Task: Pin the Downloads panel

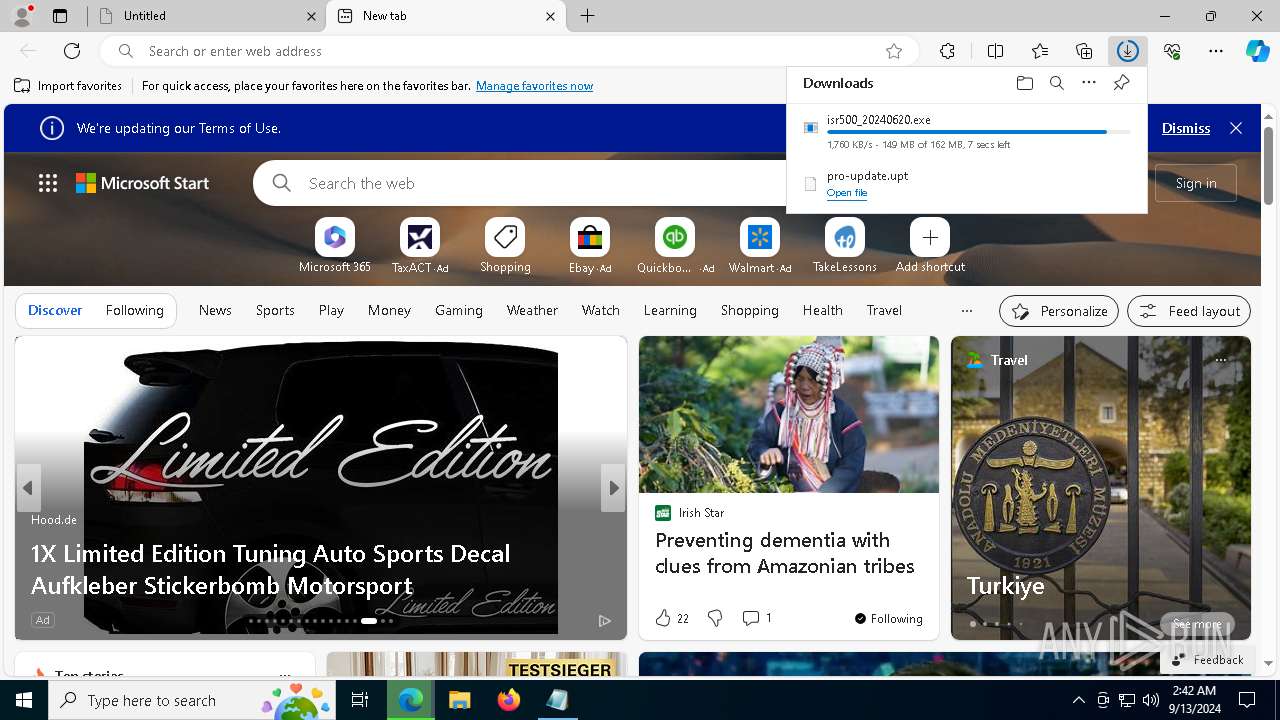Action: click(x=1121, y=83)
